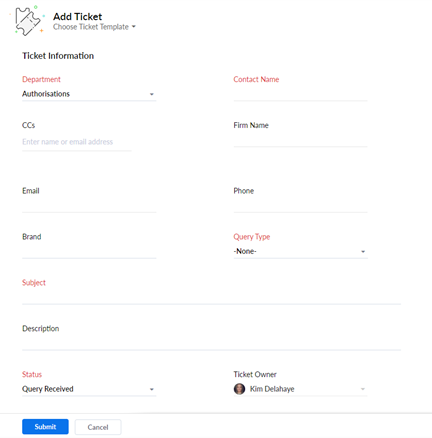Open the Ticket Owner dropdown arrow

pyautogui.click(x=363, y=389)
